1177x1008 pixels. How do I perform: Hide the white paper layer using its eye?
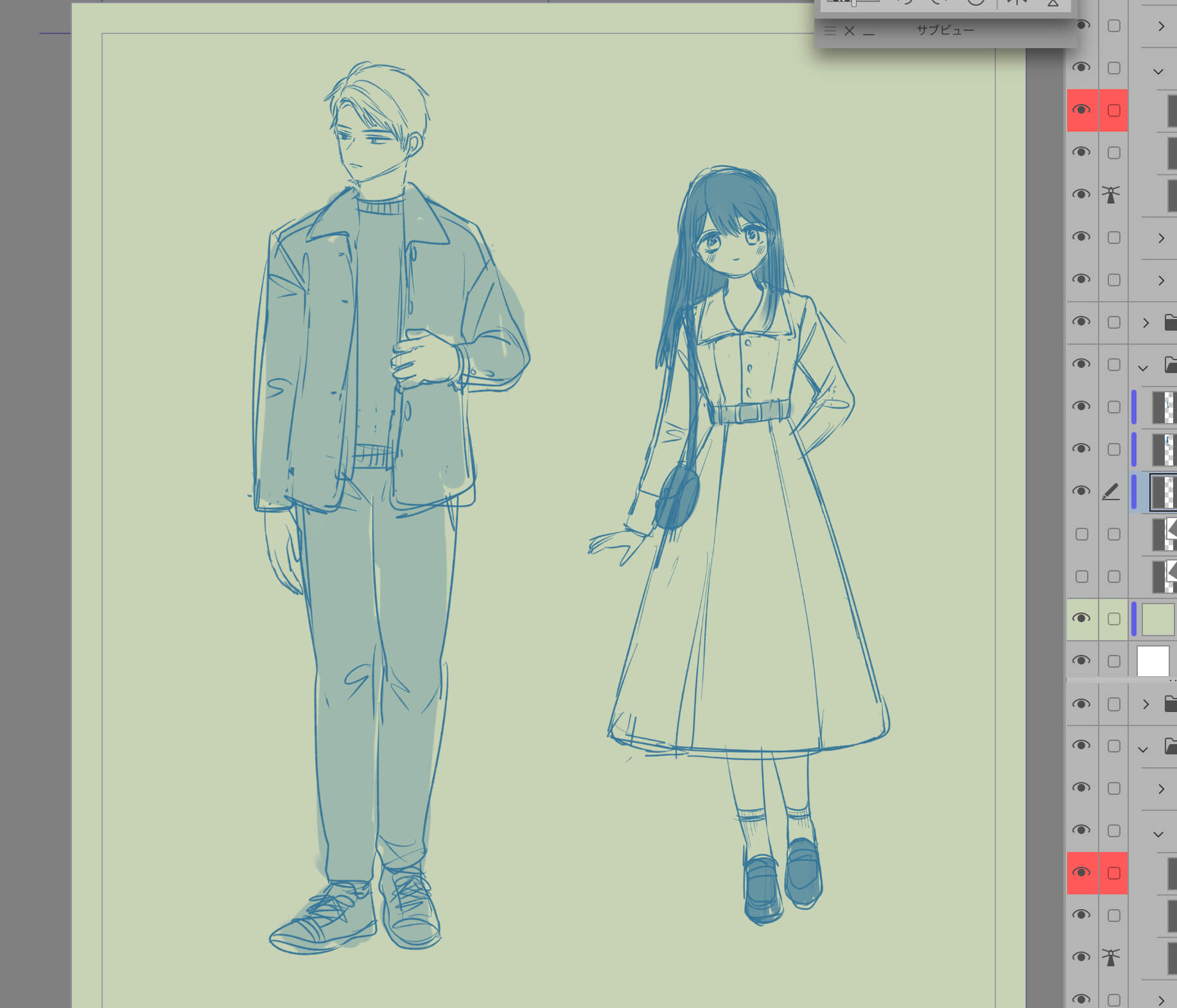tap(1081, 661)
